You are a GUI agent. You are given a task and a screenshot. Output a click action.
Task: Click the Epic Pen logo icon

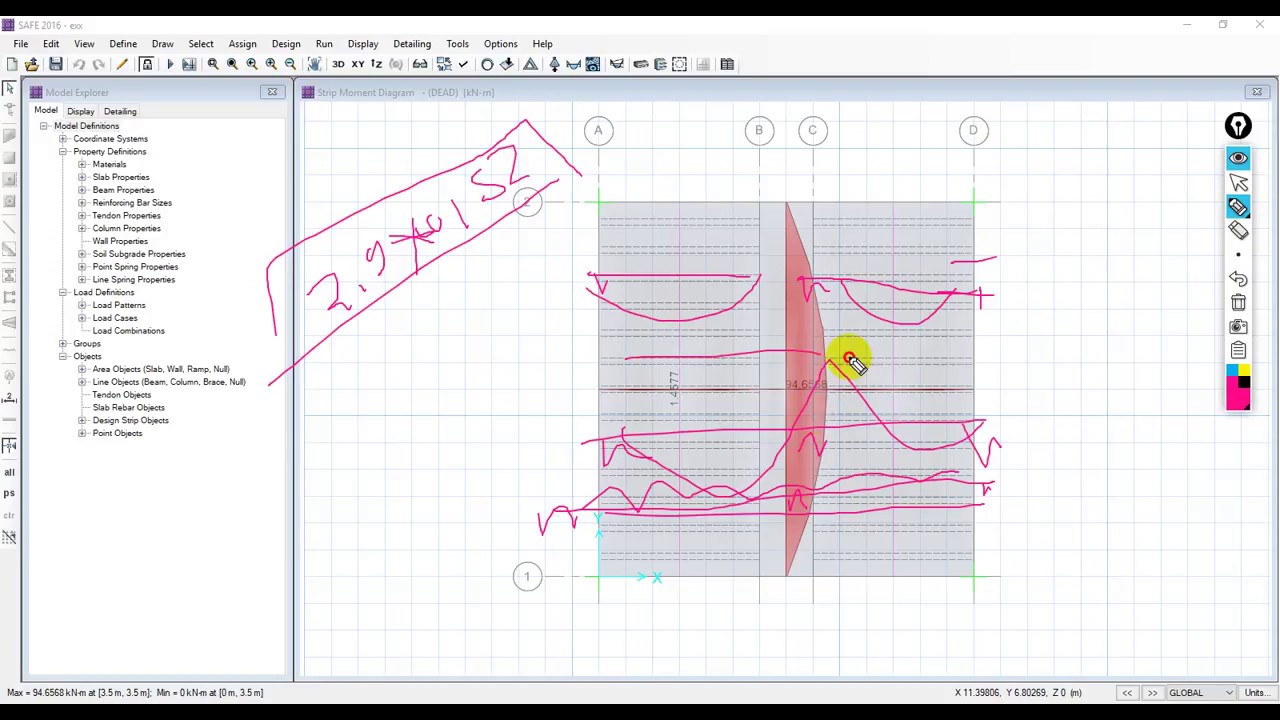(x=1238, y=126)
